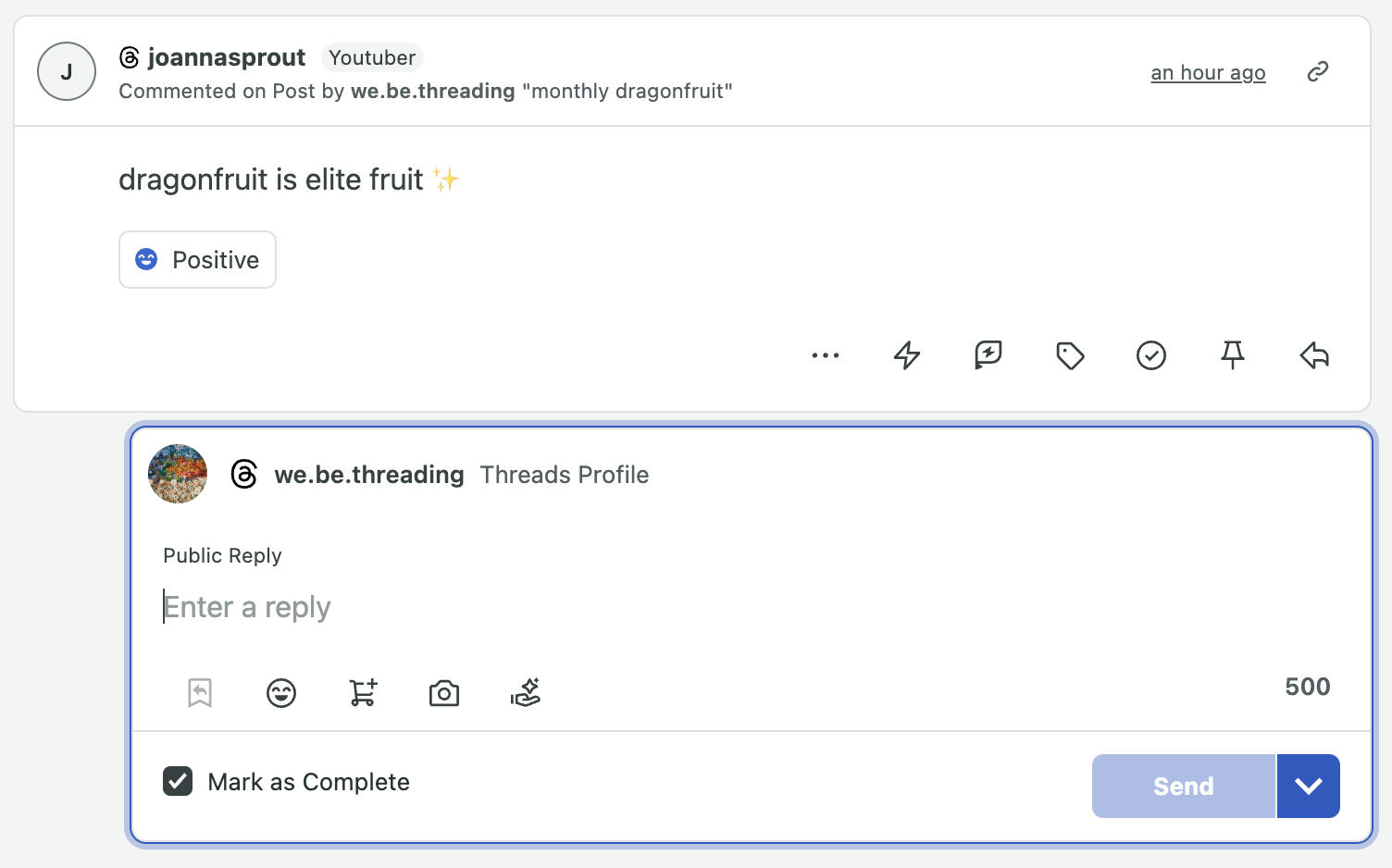This screenshot has width=1392, height=868.
Task: Click the reply arrow icon
Action: pyautogui.click(x=1314, y=355)
